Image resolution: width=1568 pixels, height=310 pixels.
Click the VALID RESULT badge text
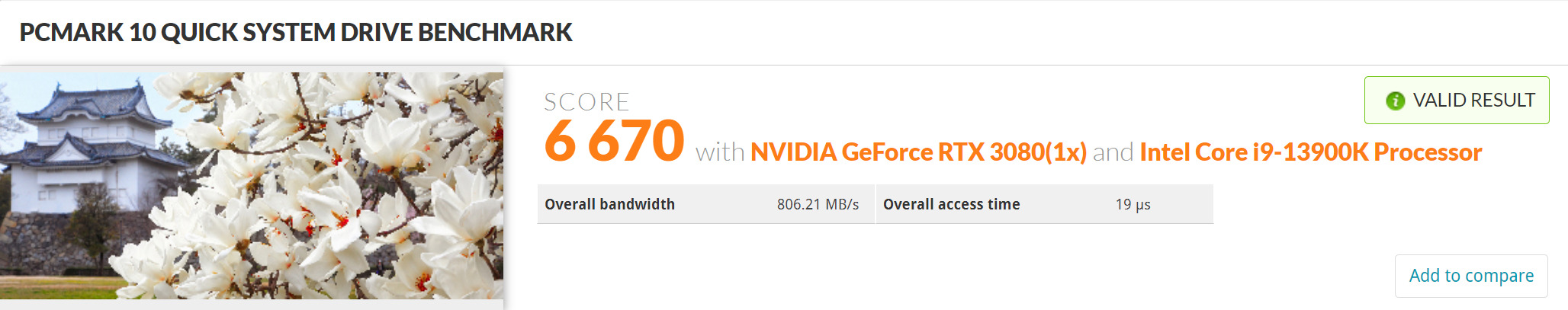[x=1473, y=101]
